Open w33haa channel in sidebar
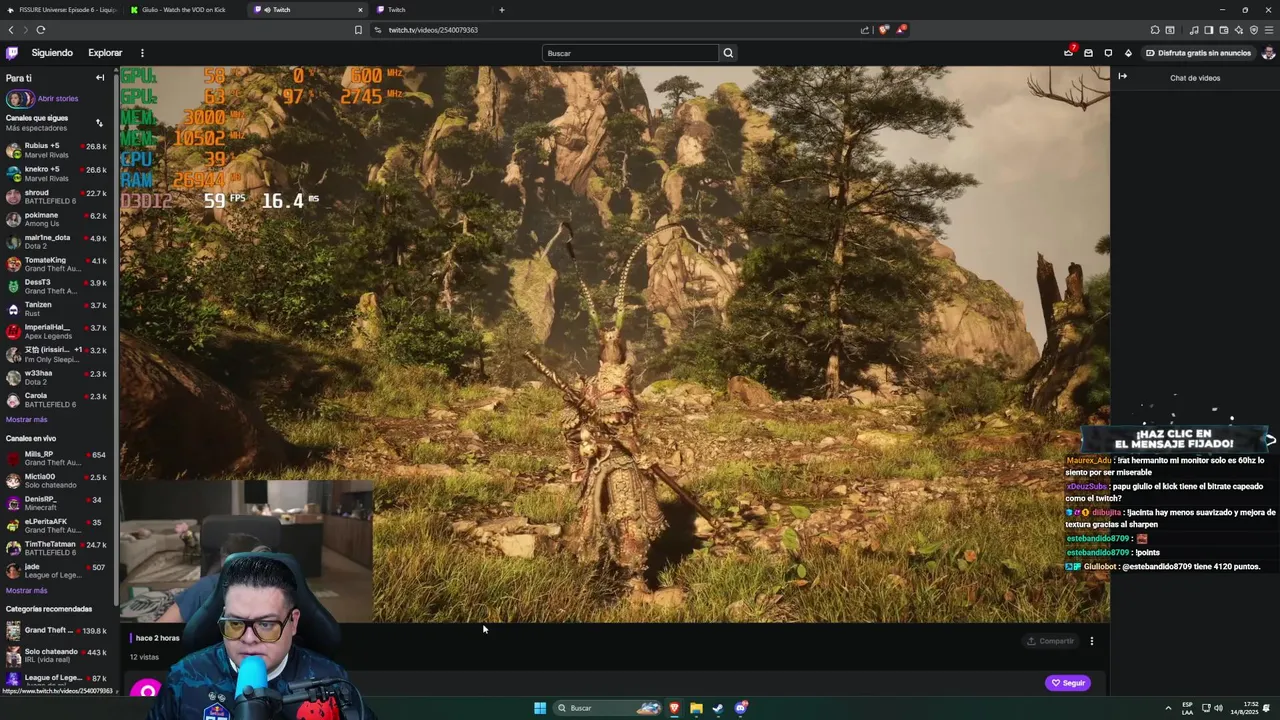Viewport: 1280px width, 720px height. coord(57,377)
